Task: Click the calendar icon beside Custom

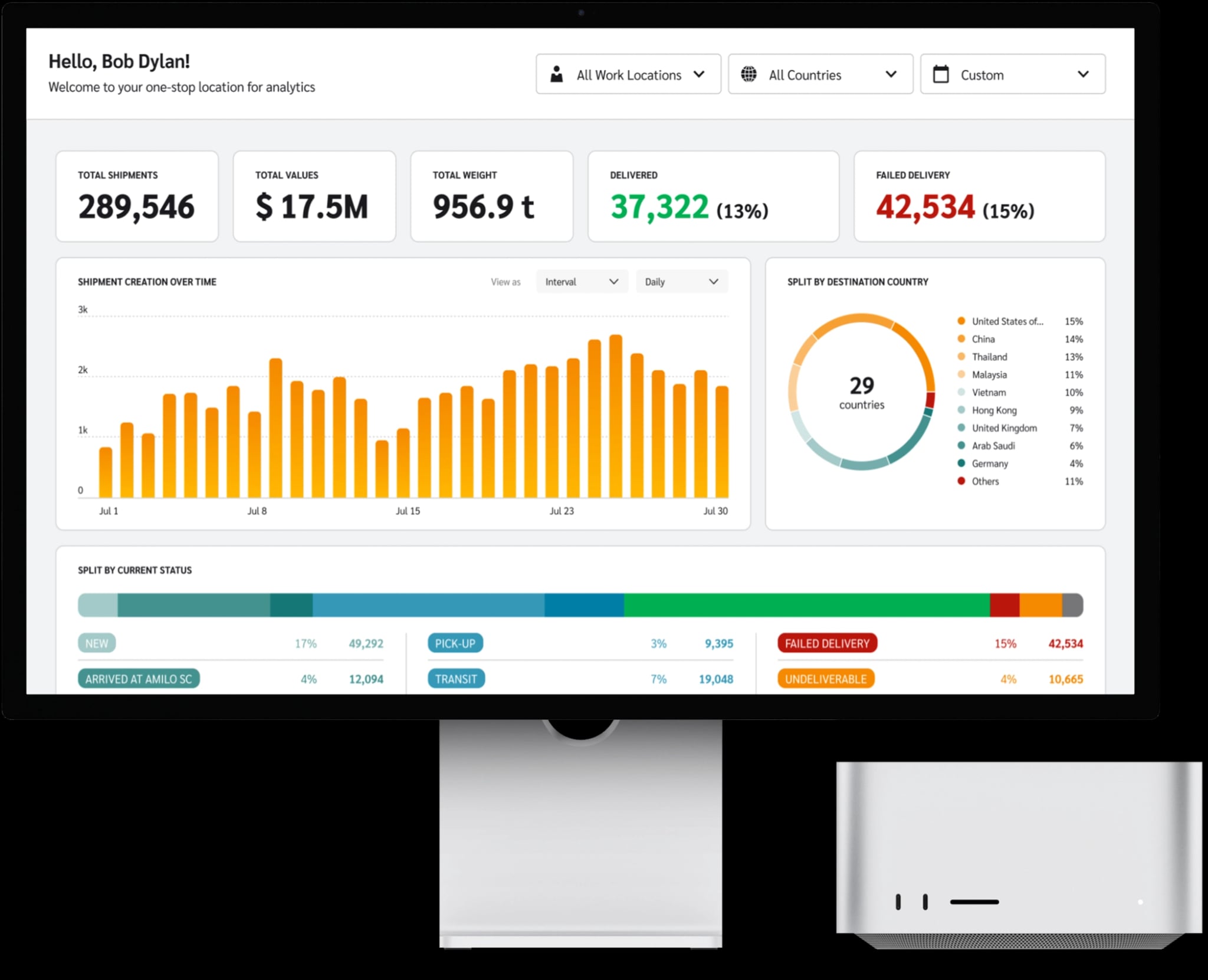Action: point(941,74)
